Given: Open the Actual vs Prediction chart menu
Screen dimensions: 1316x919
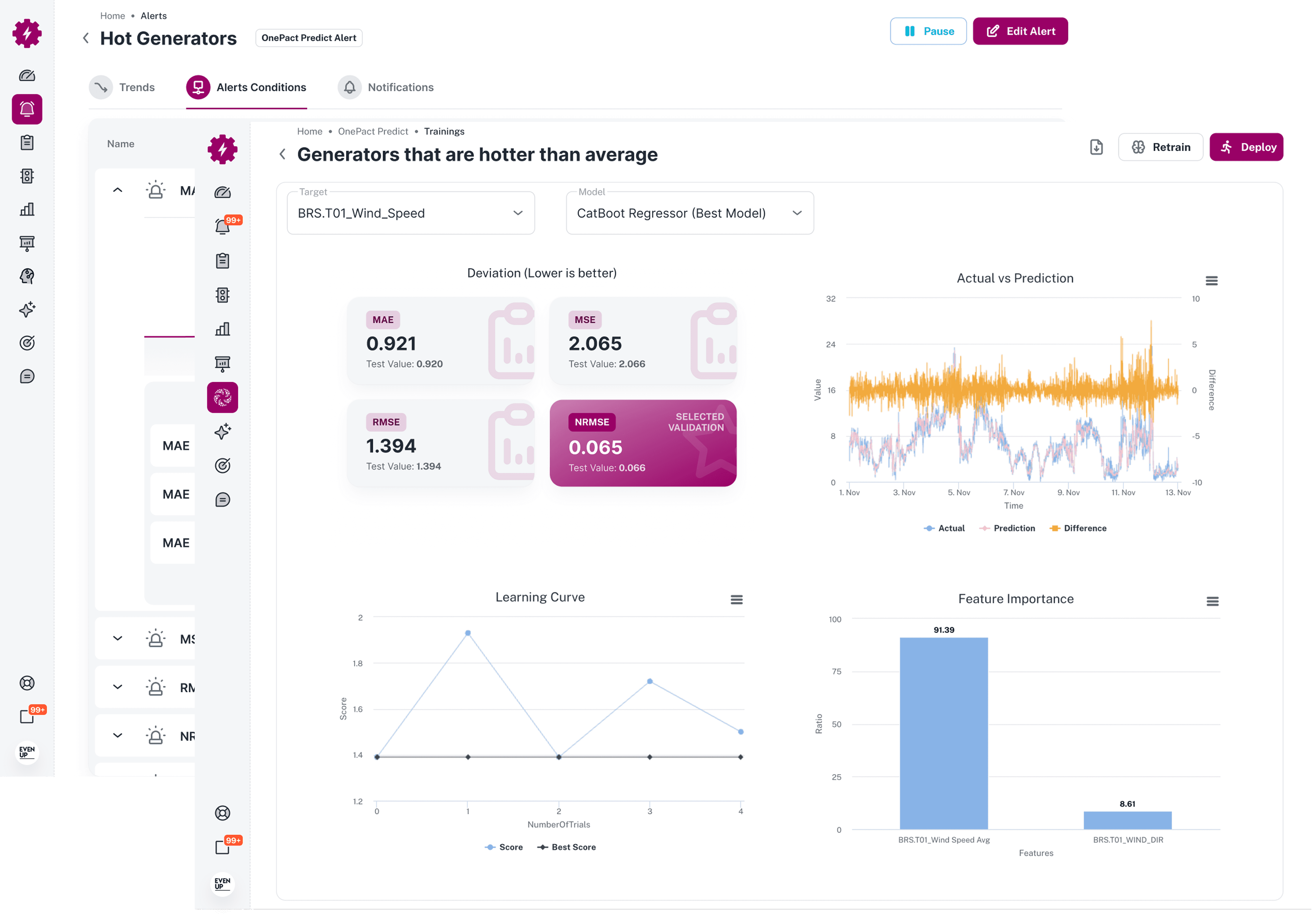Looking at the screenshot, I should pos(1211,281).
